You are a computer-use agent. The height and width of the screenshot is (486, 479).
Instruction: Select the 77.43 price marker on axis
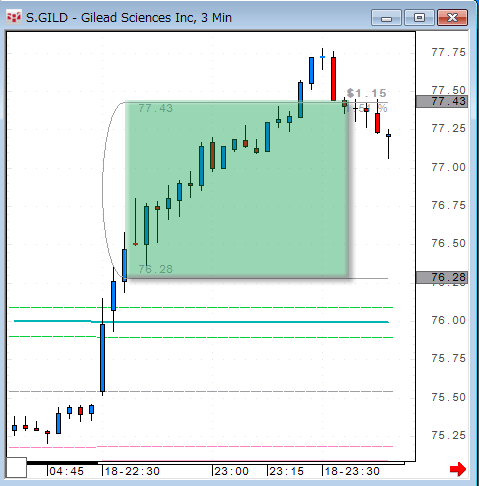click(442, 101)
